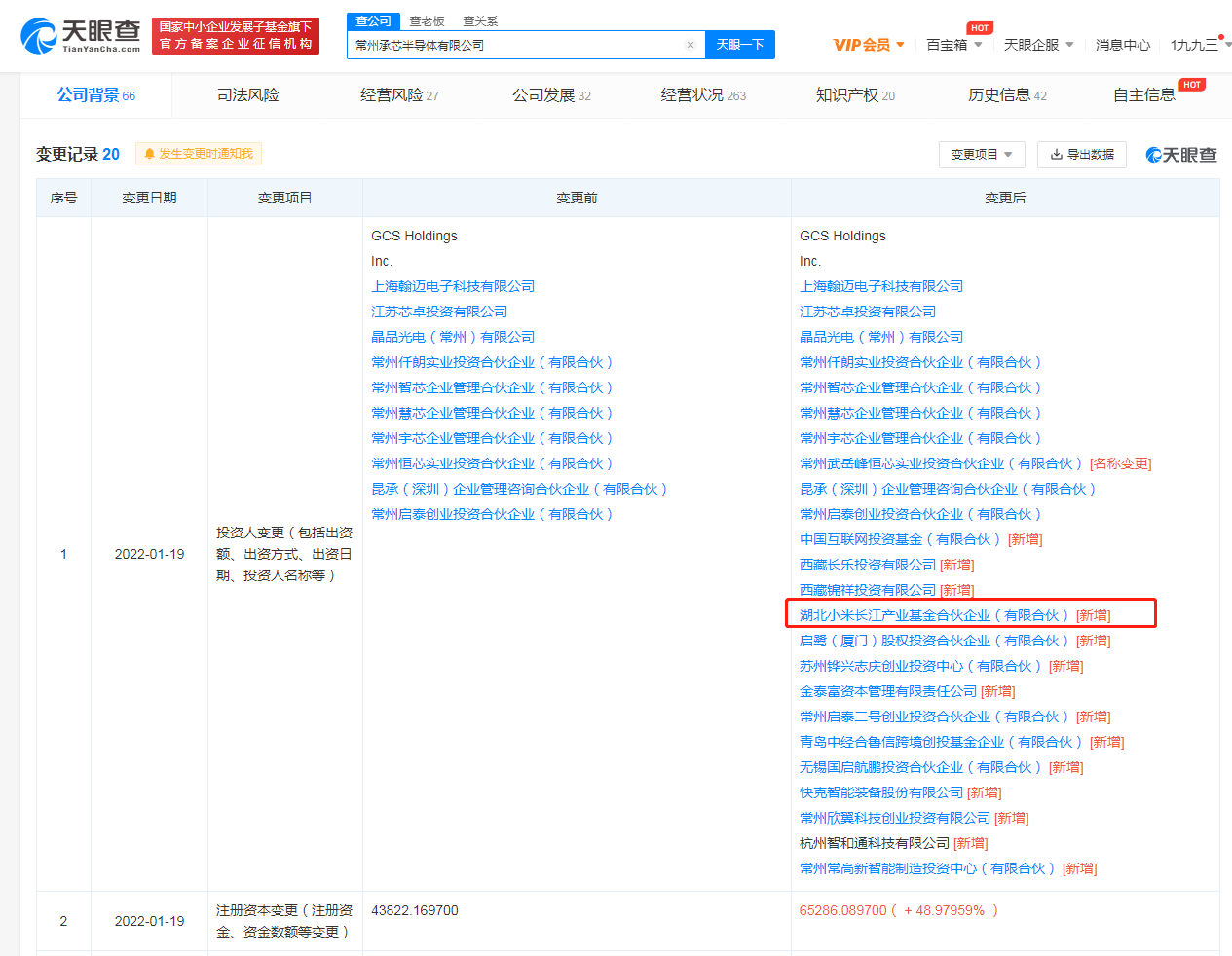Expand the 变更项目 filter dropdown

click(x=982, y=154)
